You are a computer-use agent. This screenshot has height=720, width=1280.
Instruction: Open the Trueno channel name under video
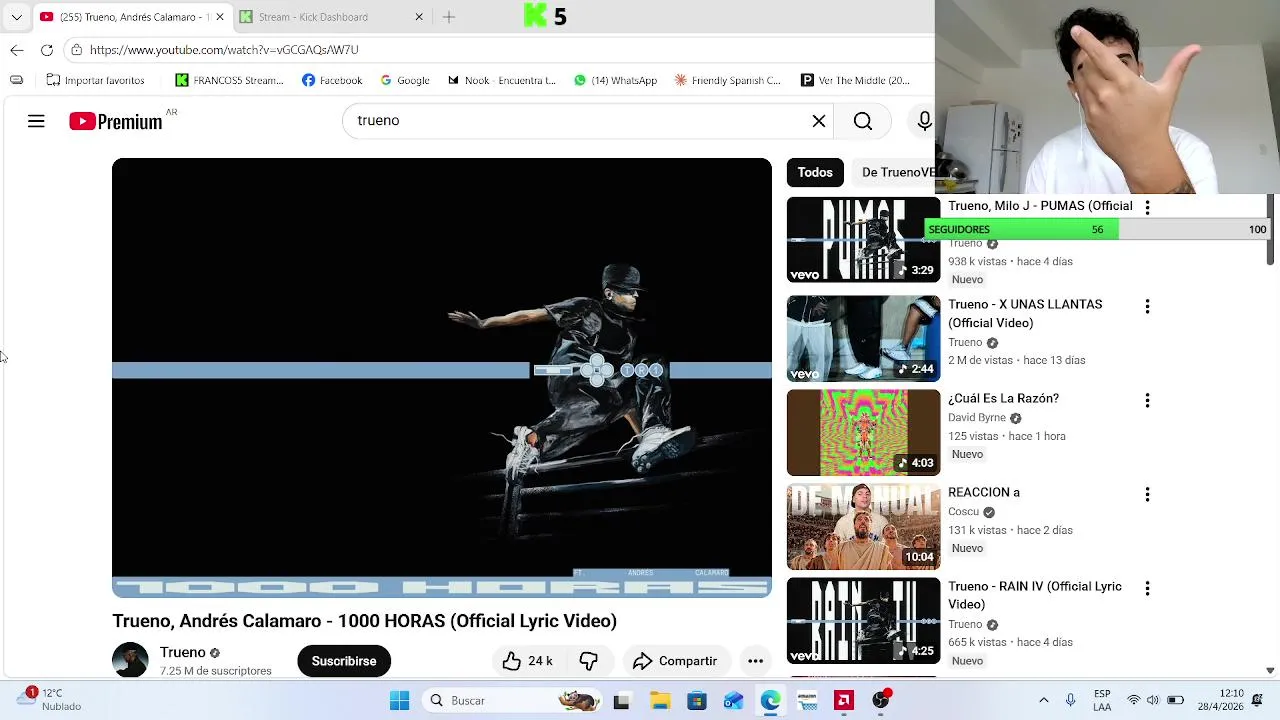[182, 652]
